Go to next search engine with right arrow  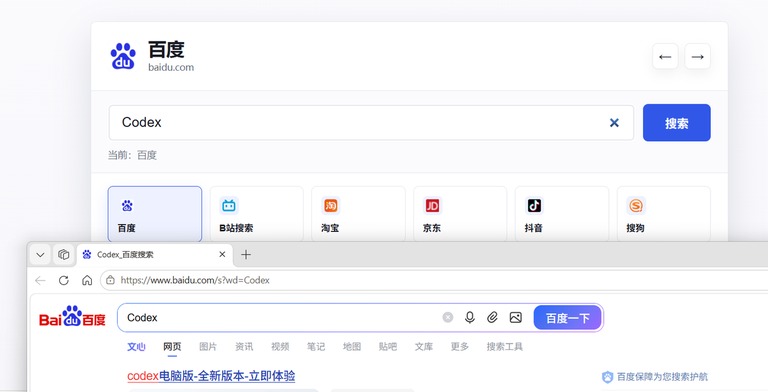tap(697, 56)
